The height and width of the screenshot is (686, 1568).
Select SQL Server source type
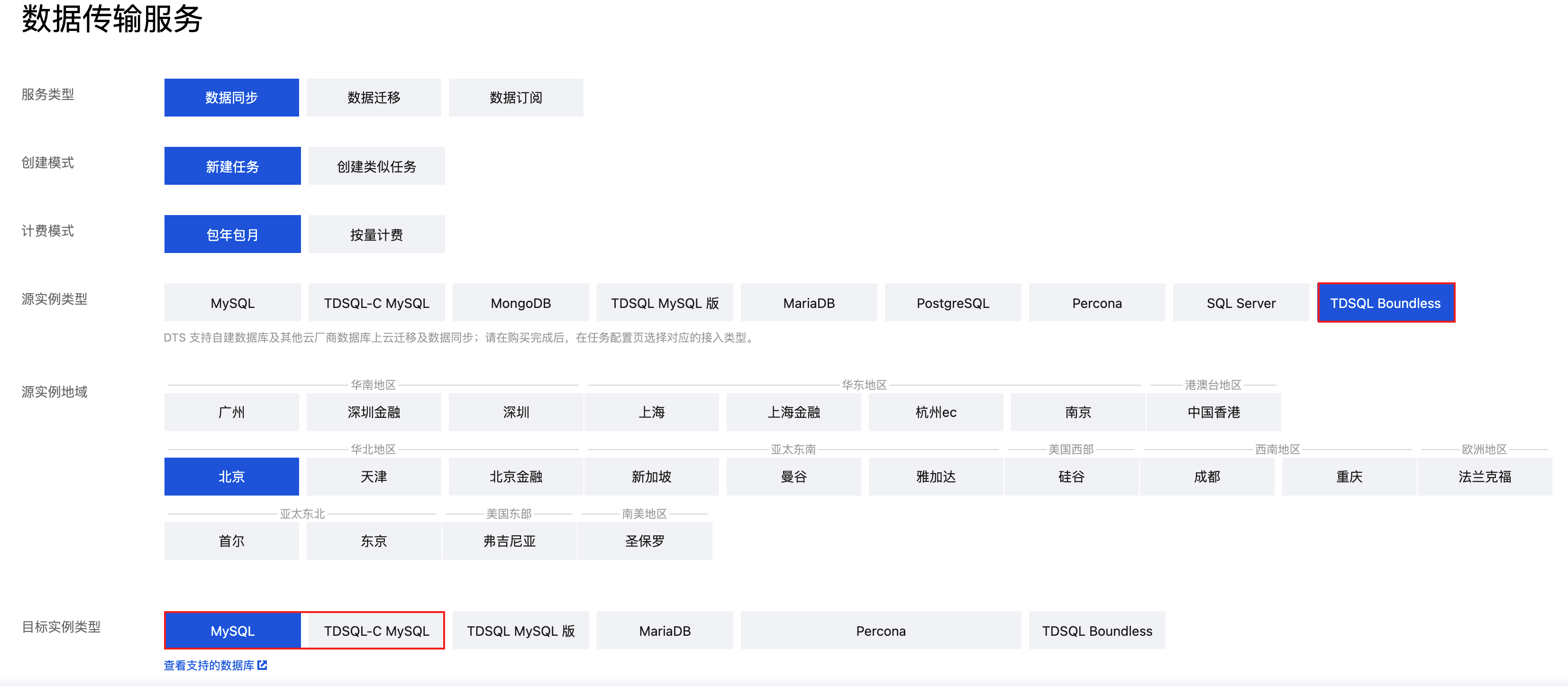tap(1240, 302)
